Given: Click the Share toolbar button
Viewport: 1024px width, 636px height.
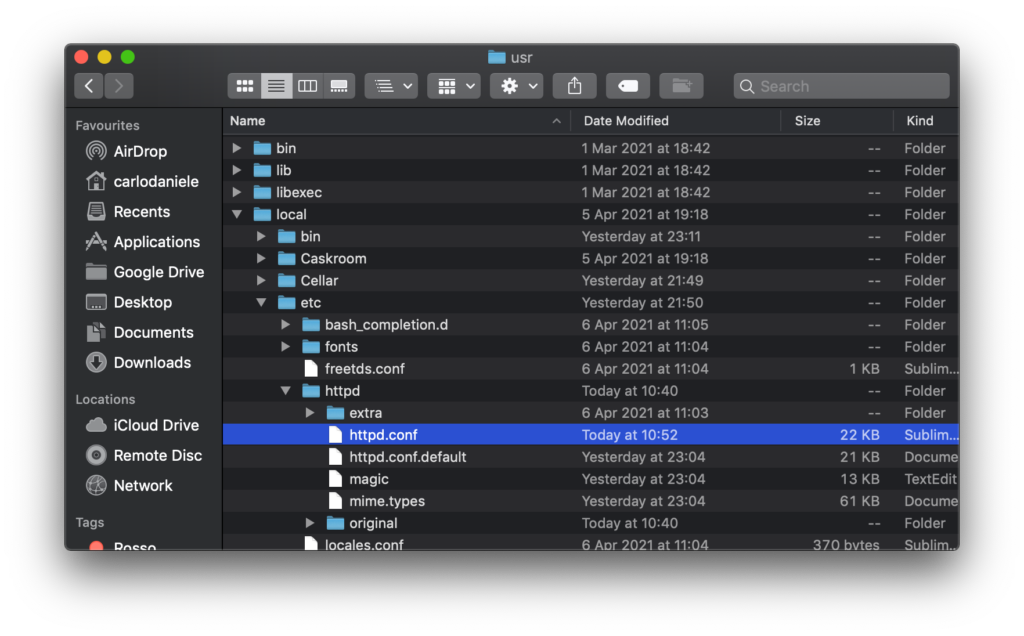Looking at the screenshot, I should tap(575, 86).
